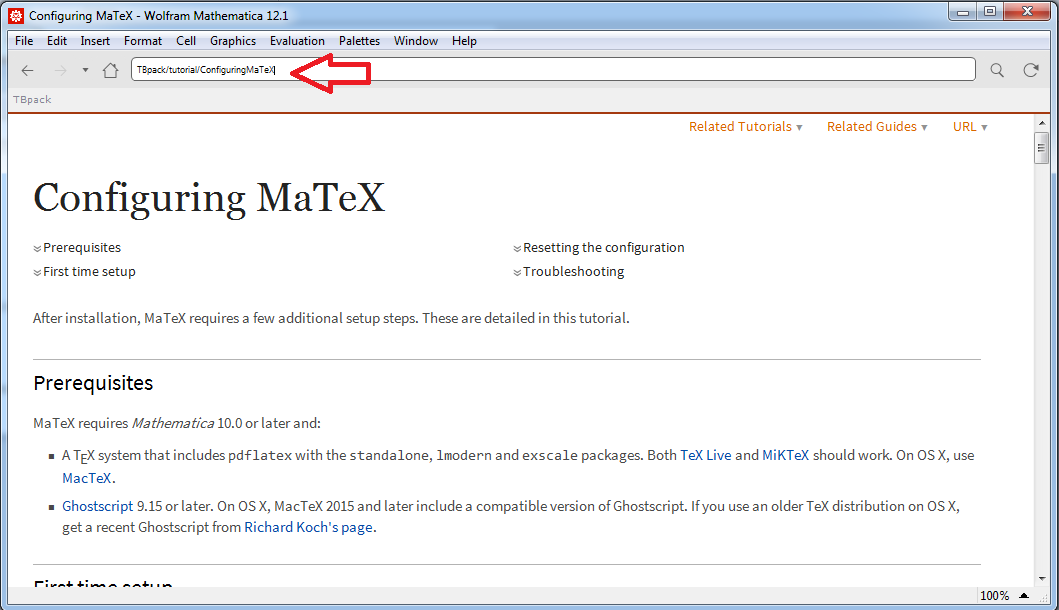Open the Cell menu
Screen dimensions: 1059x610
pos(186,41)
